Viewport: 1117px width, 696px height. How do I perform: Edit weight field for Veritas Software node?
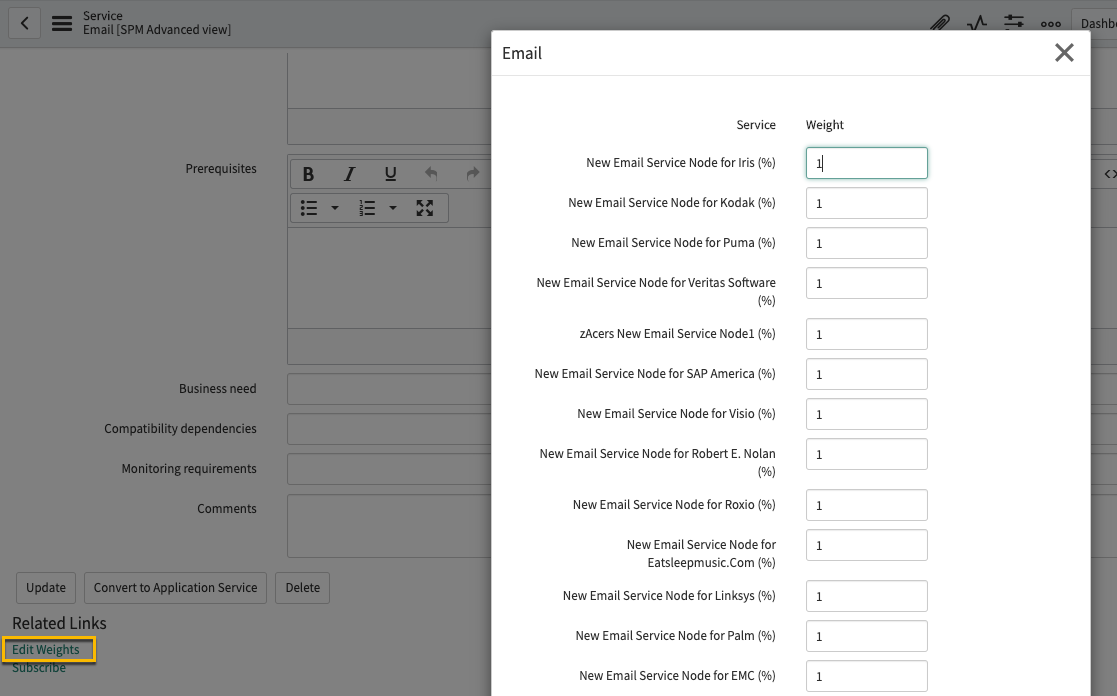(x=867, y=283)
